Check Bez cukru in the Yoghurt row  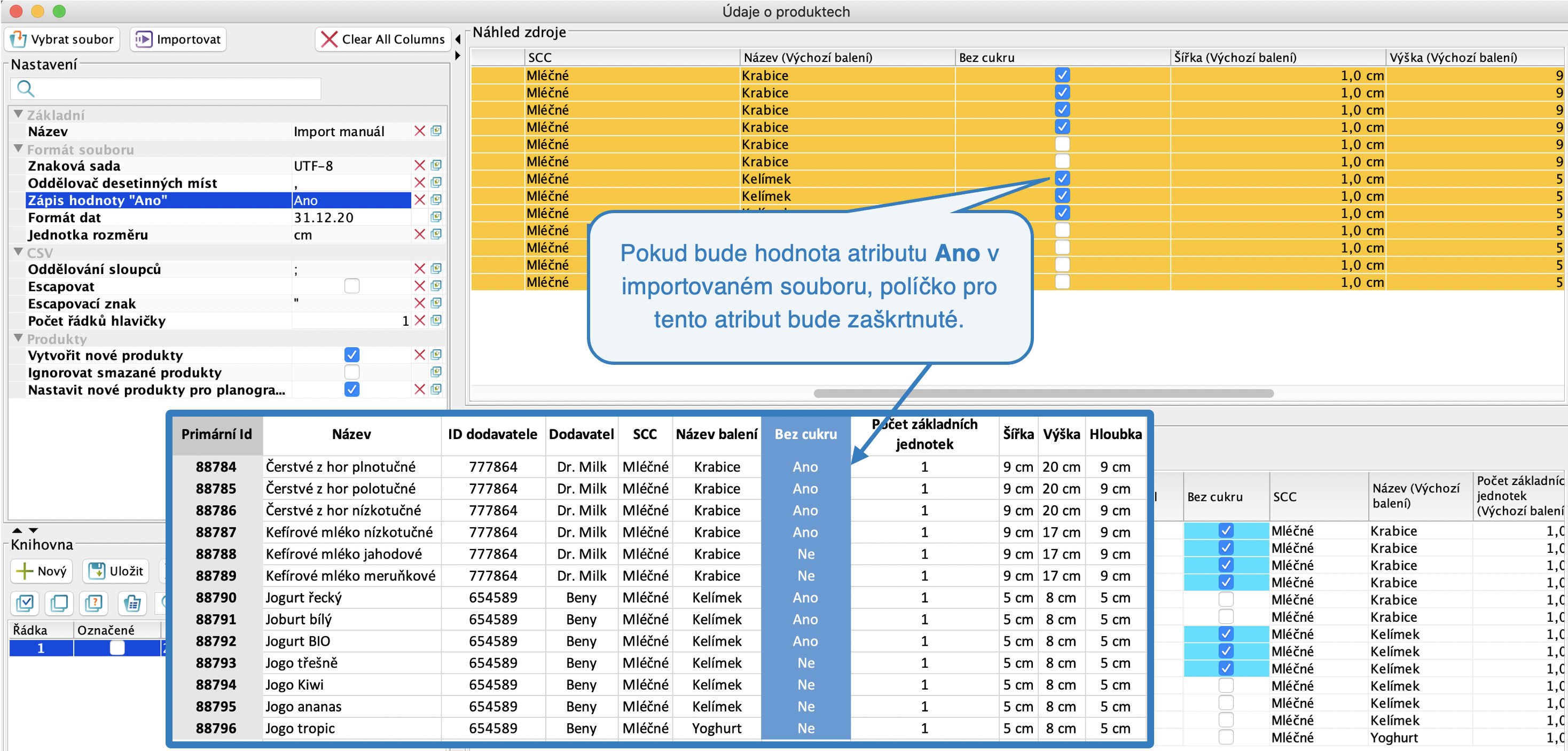[x=1226, y=737]
